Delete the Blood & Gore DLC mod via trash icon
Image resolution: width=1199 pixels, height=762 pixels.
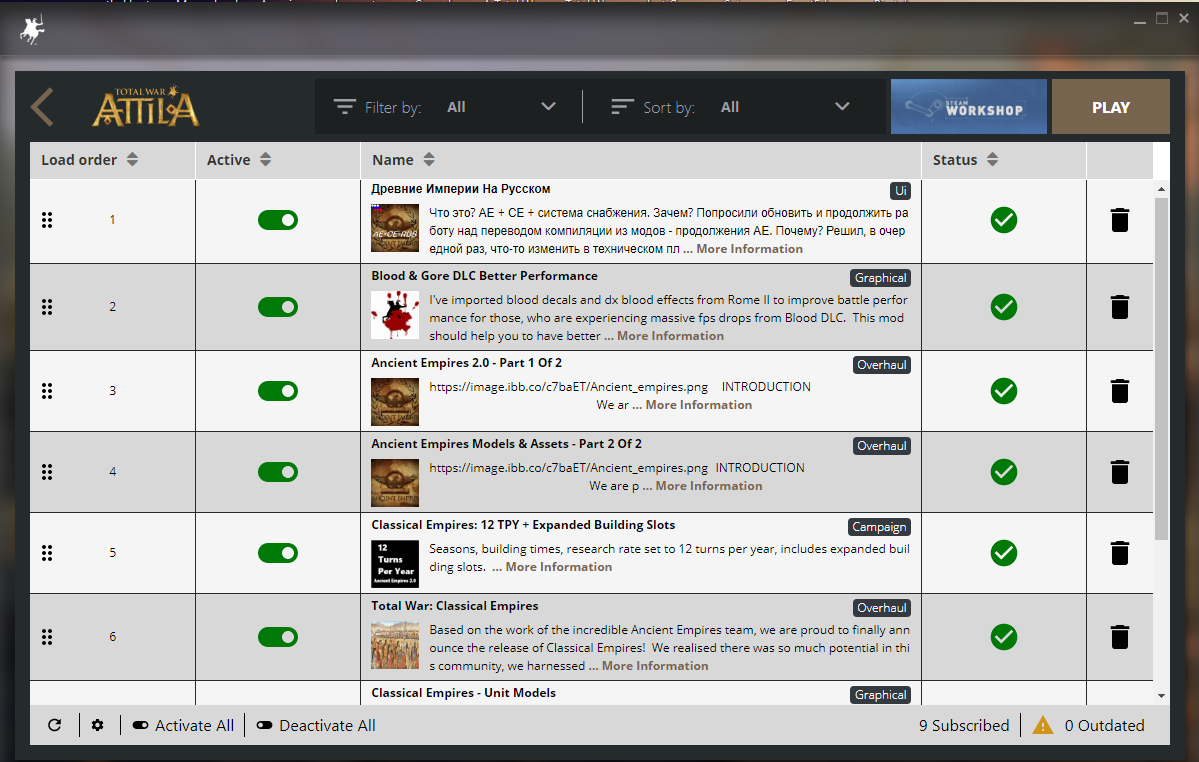click(x=1119, y=307)
